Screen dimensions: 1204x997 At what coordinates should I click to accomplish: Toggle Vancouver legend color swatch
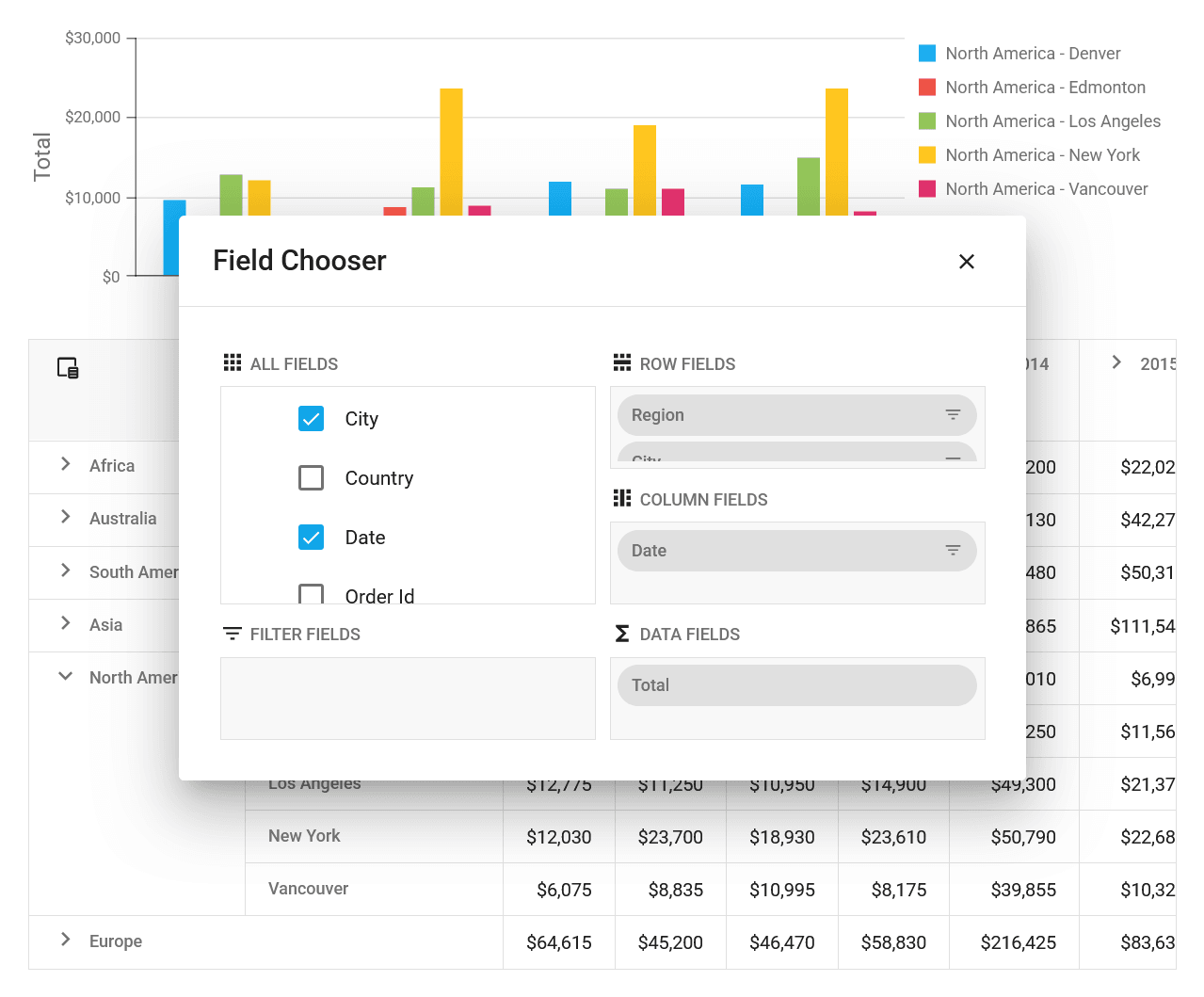927,189
